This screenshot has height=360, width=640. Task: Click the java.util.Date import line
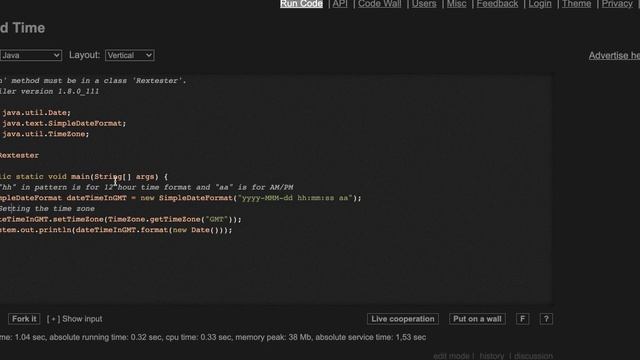pyautogui.click(x=36, y=113)
